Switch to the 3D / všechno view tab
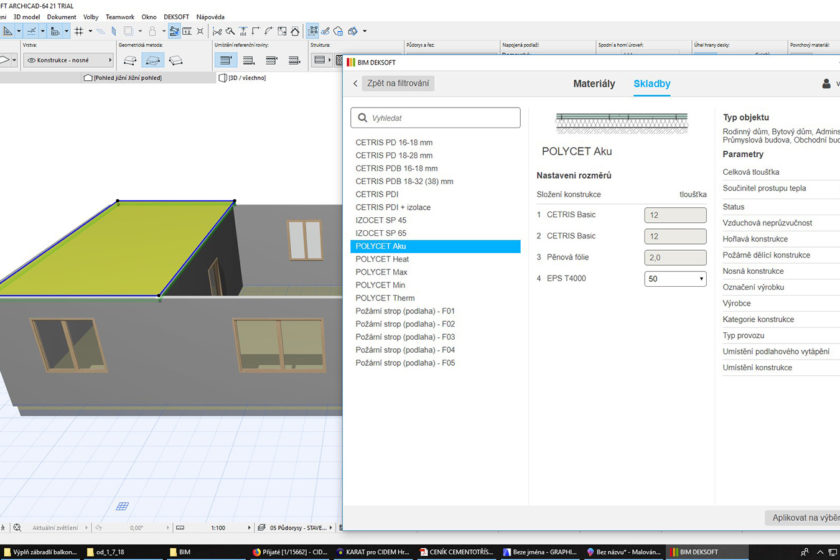840x560 pixels. 243,78
